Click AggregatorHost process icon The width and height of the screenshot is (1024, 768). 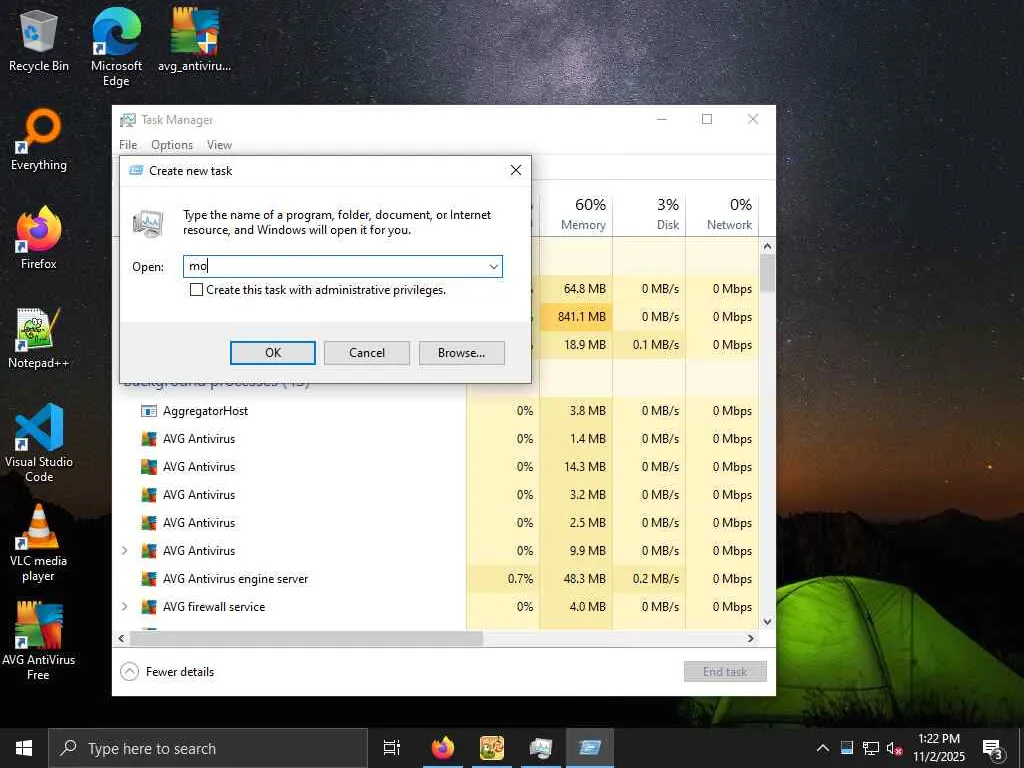click(149, 411)
